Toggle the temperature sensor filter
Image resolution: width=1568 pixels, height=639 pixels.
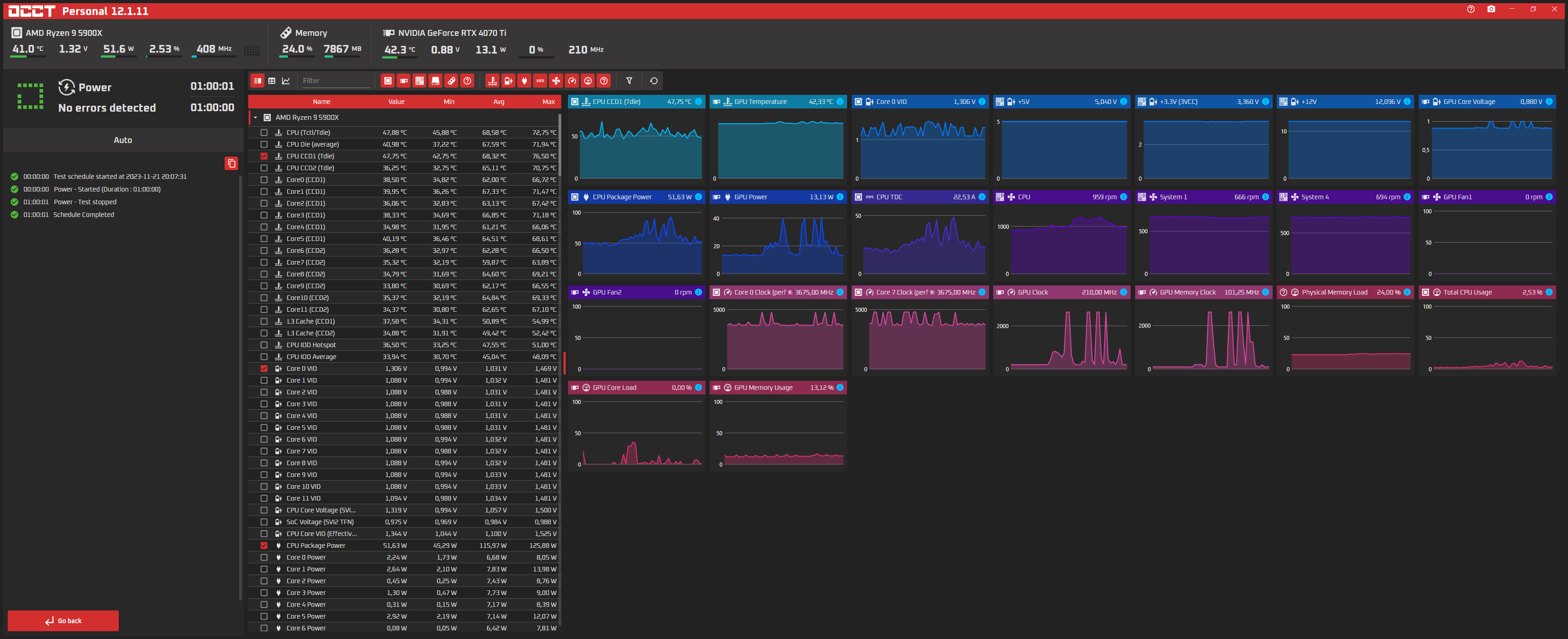[x=492, y=80]
